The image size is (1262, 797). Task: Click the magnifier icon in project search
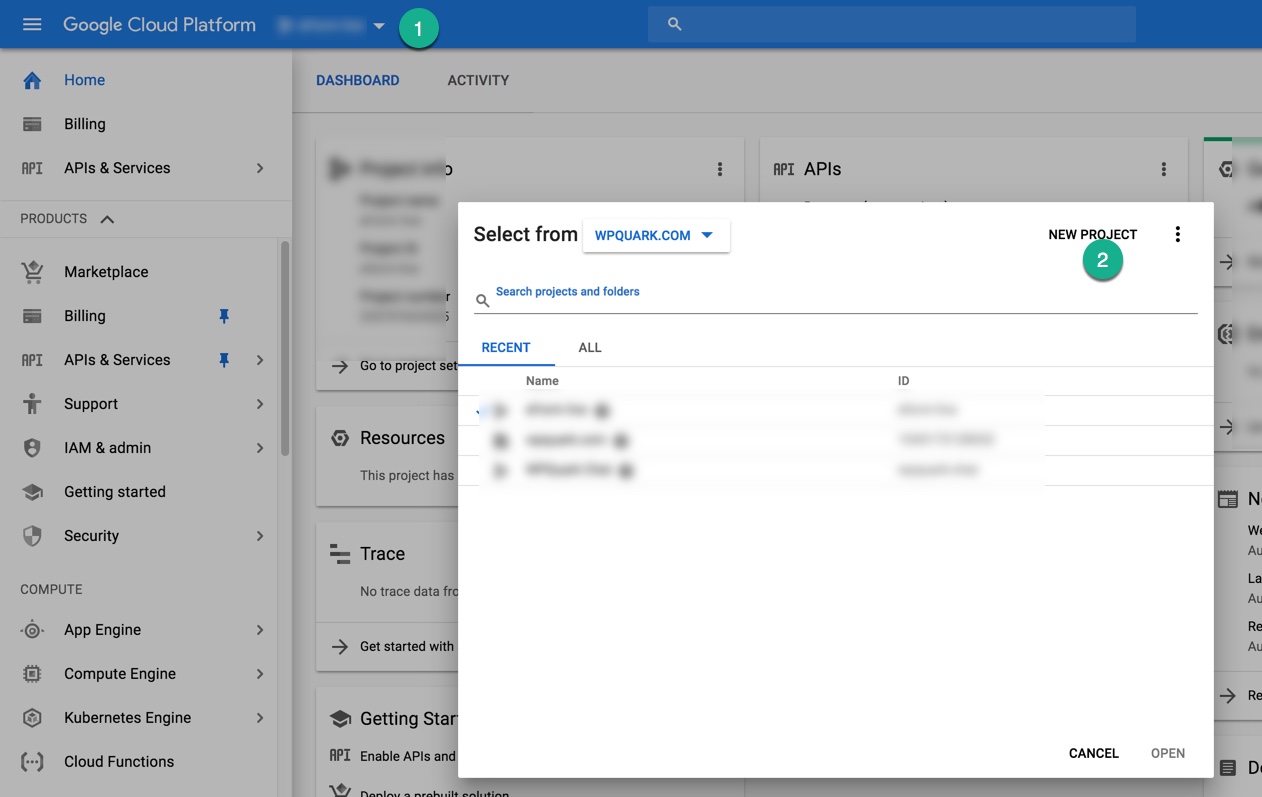482,300
